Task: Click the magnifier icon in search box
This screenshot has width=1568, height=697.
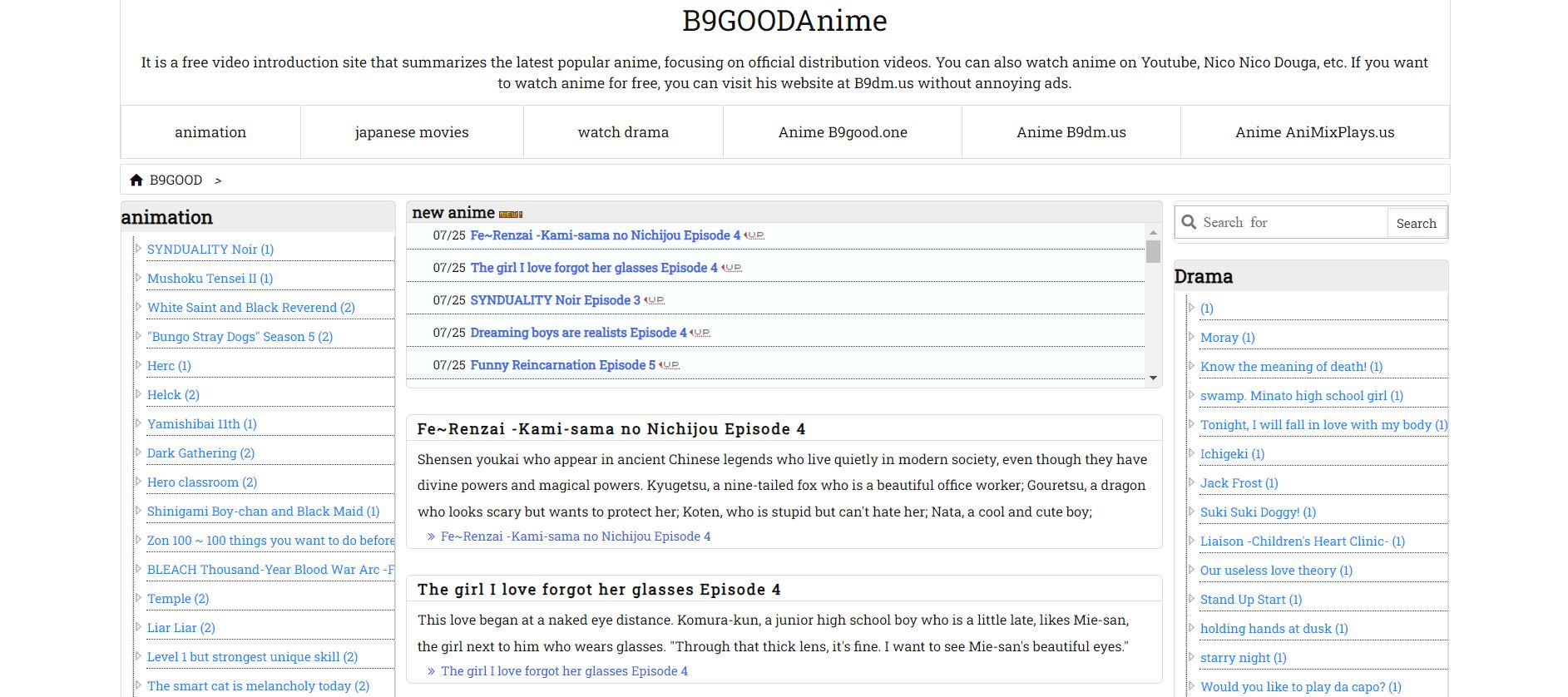Action: pos(1189,222)
